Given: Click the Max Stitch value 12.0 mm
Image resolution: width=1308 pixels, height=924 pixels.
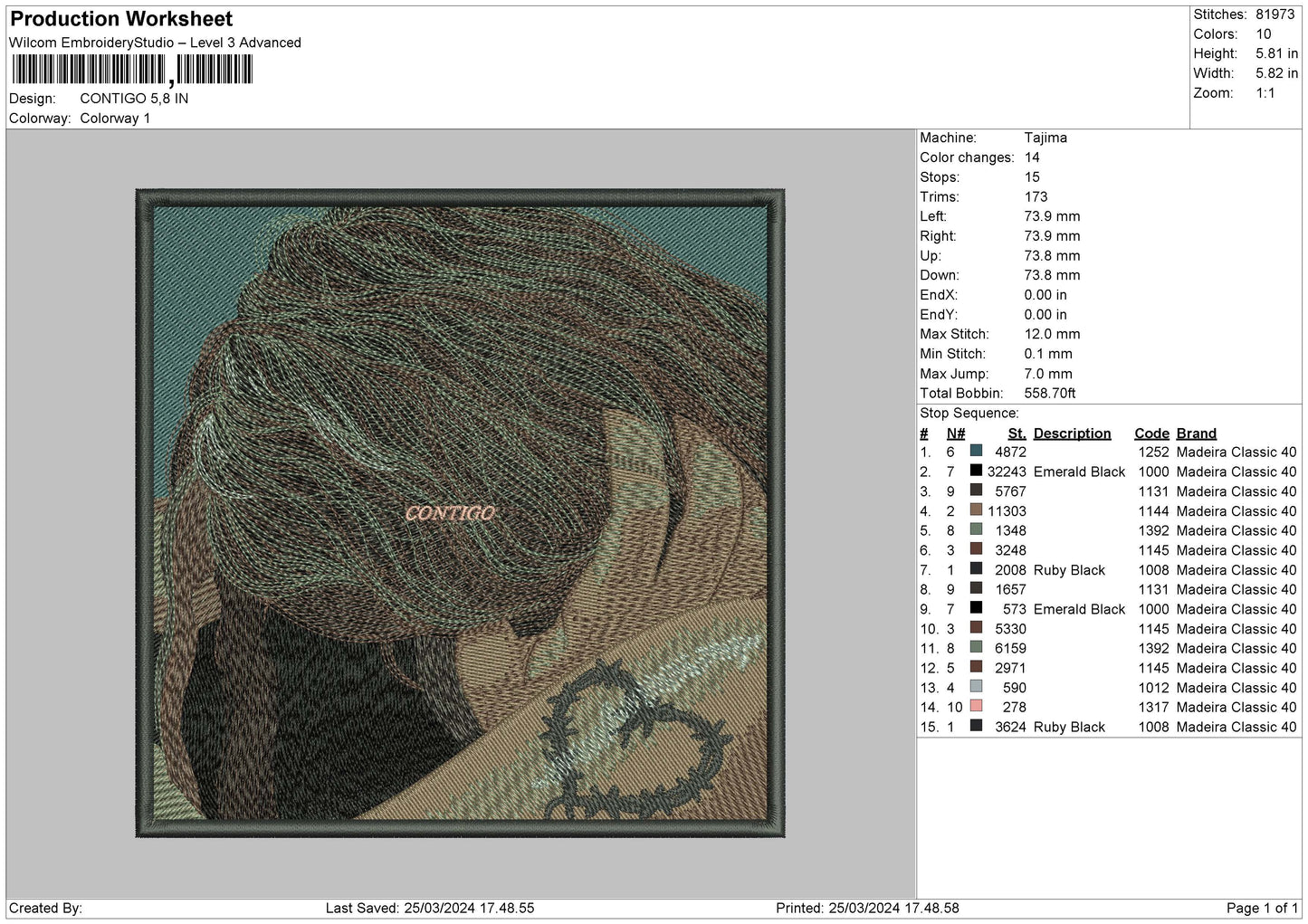Looking at the screenshot, I should click(x=1052, y=334).
